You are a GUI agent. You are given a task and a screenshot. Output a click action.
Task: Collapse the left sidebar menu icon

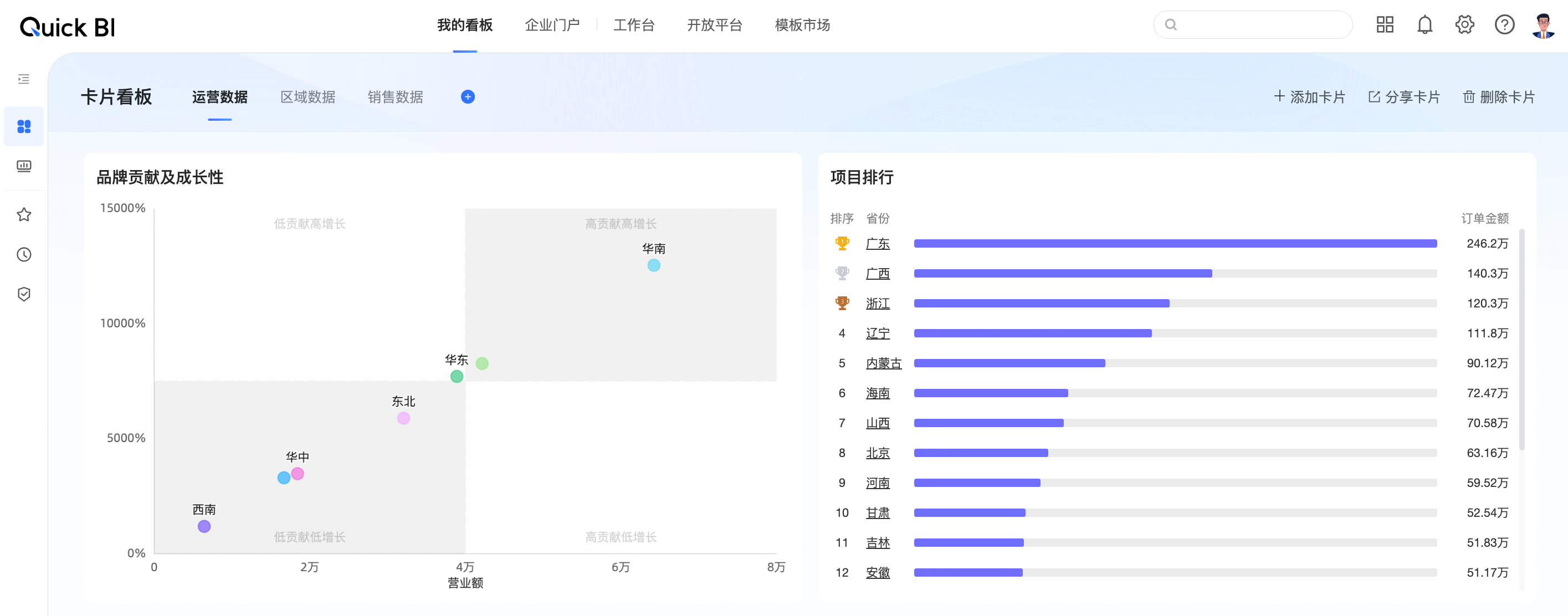point(24,79)
